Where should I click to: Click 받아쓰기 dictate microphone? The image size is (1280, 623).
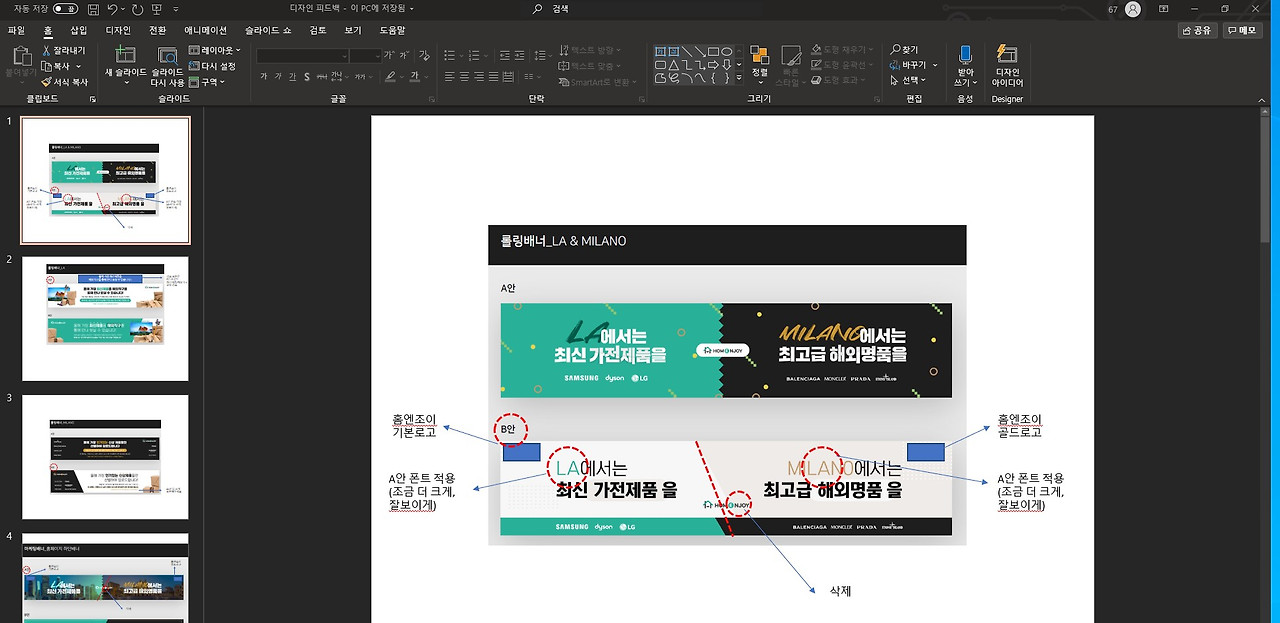965,65
